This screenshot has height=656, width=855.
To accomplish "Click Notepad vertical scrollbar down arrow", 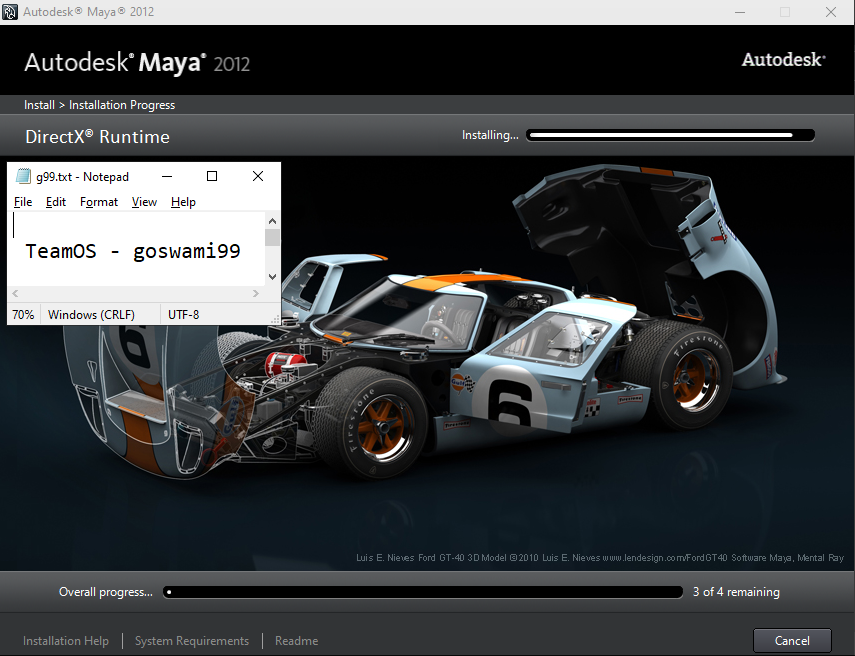I will (273, 276).
